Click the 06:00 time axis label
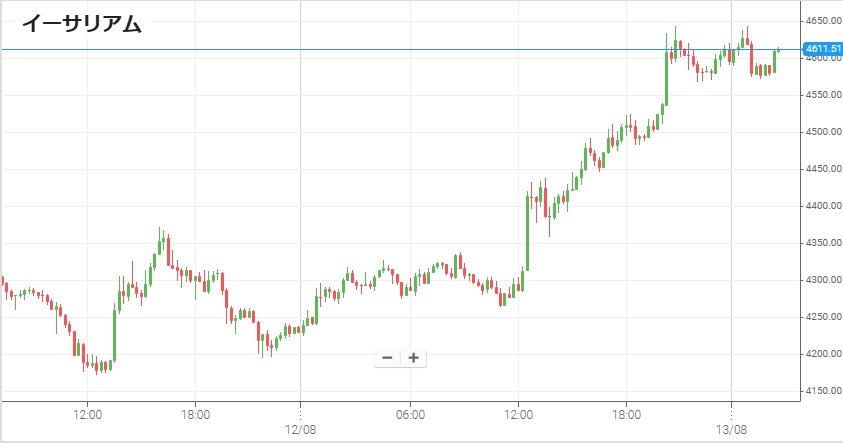This screenshot has height=443, width=843. tap(410, 415)
